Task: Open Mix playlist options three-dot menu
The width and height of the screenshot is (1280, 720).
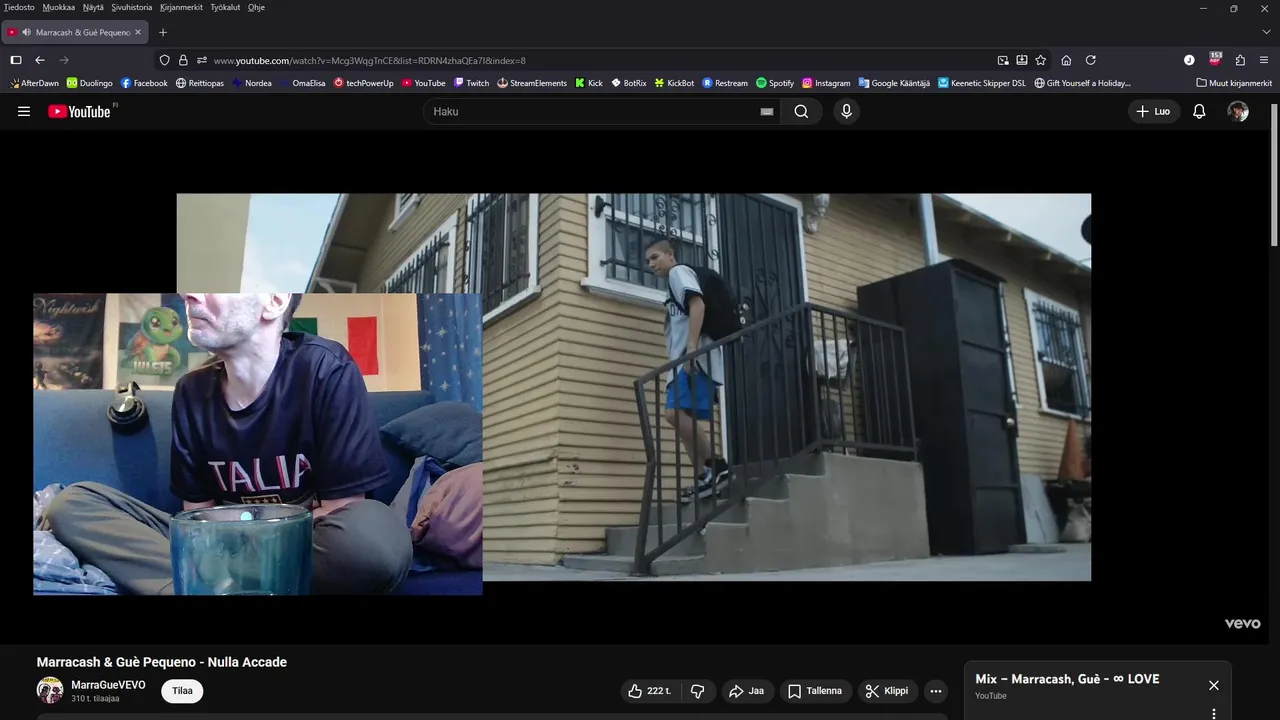Action: tap(1213, 714)
